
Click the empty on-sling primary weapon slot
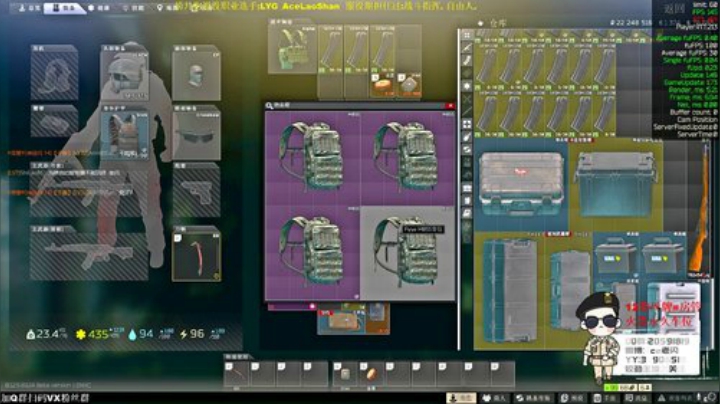tap(89, 189)
